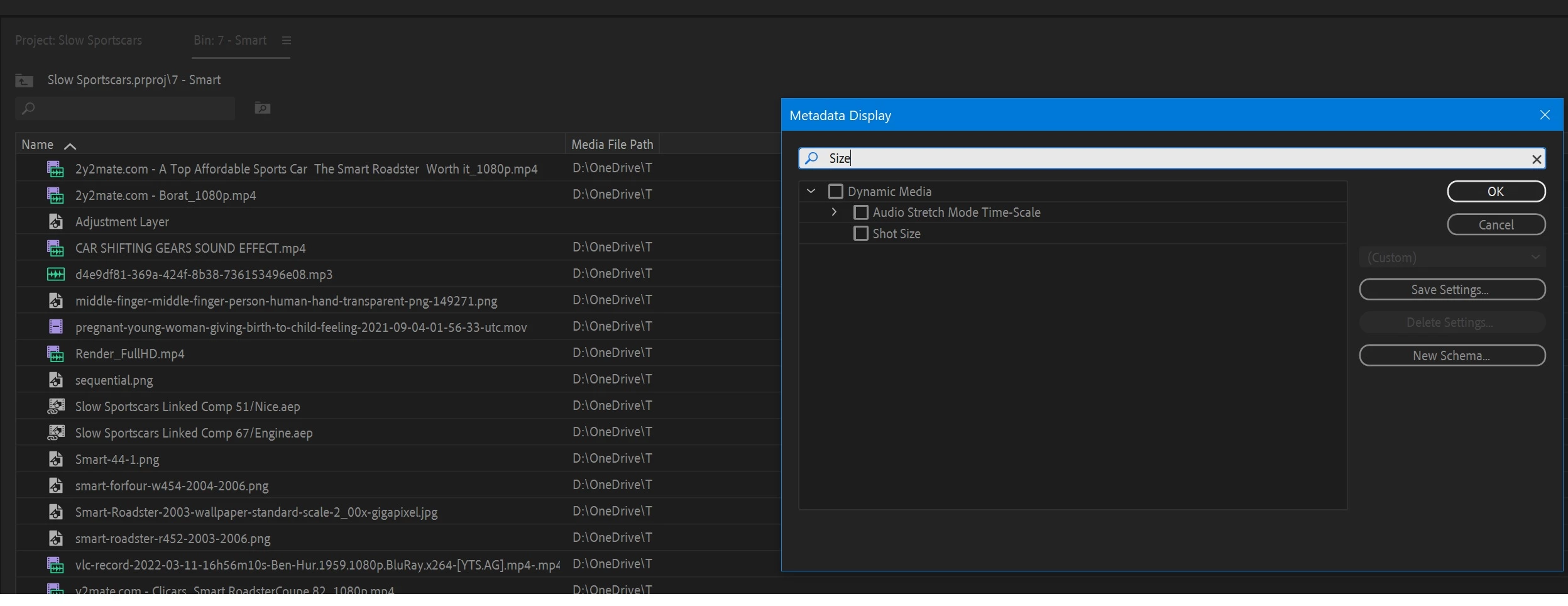Screen dimensions: 1568x606
Task: Sort by the Media File Path column header
Action: click(x=612, y=145)
